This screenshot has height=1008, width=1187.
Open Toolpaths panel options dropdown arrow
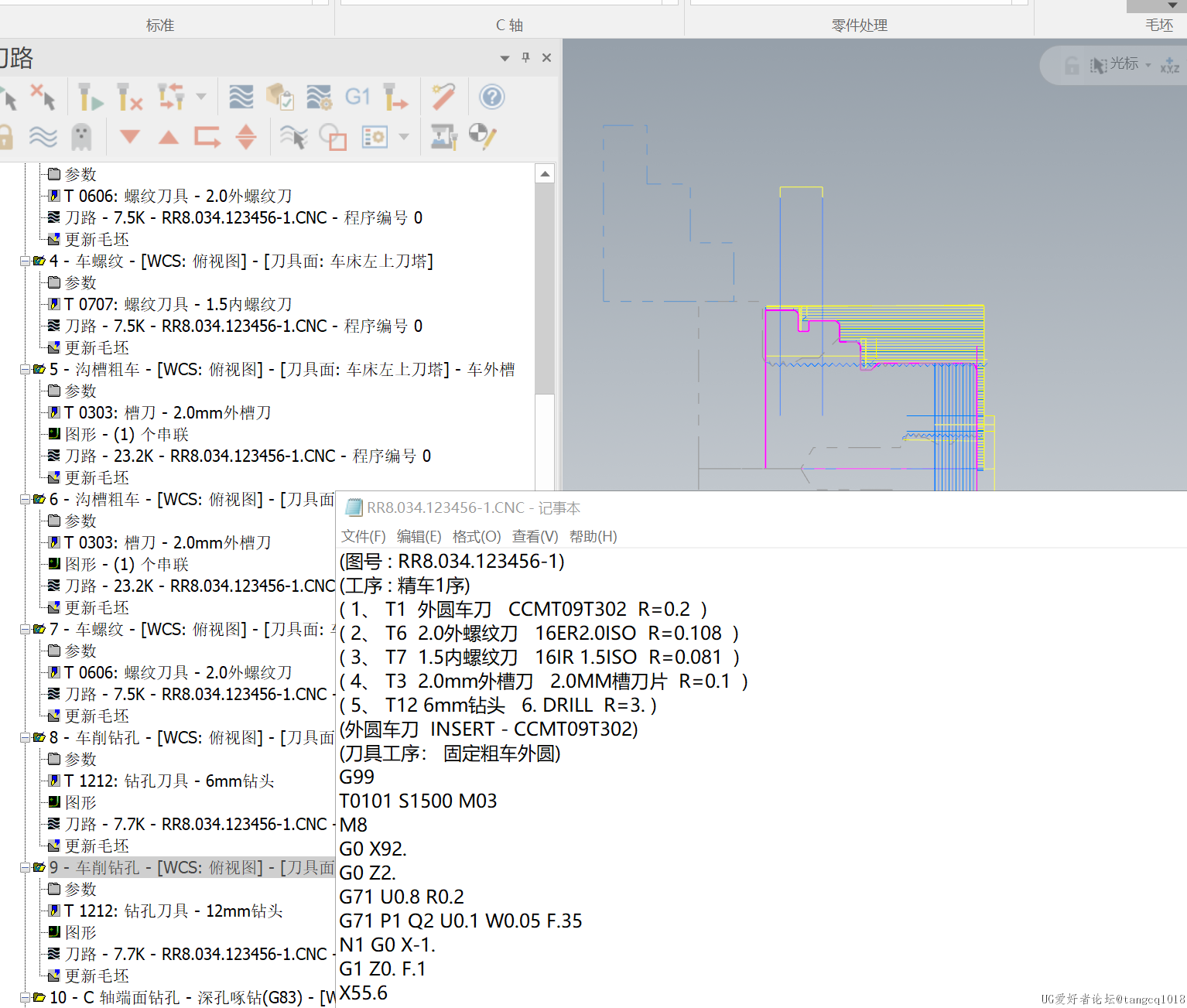[505, 58]
